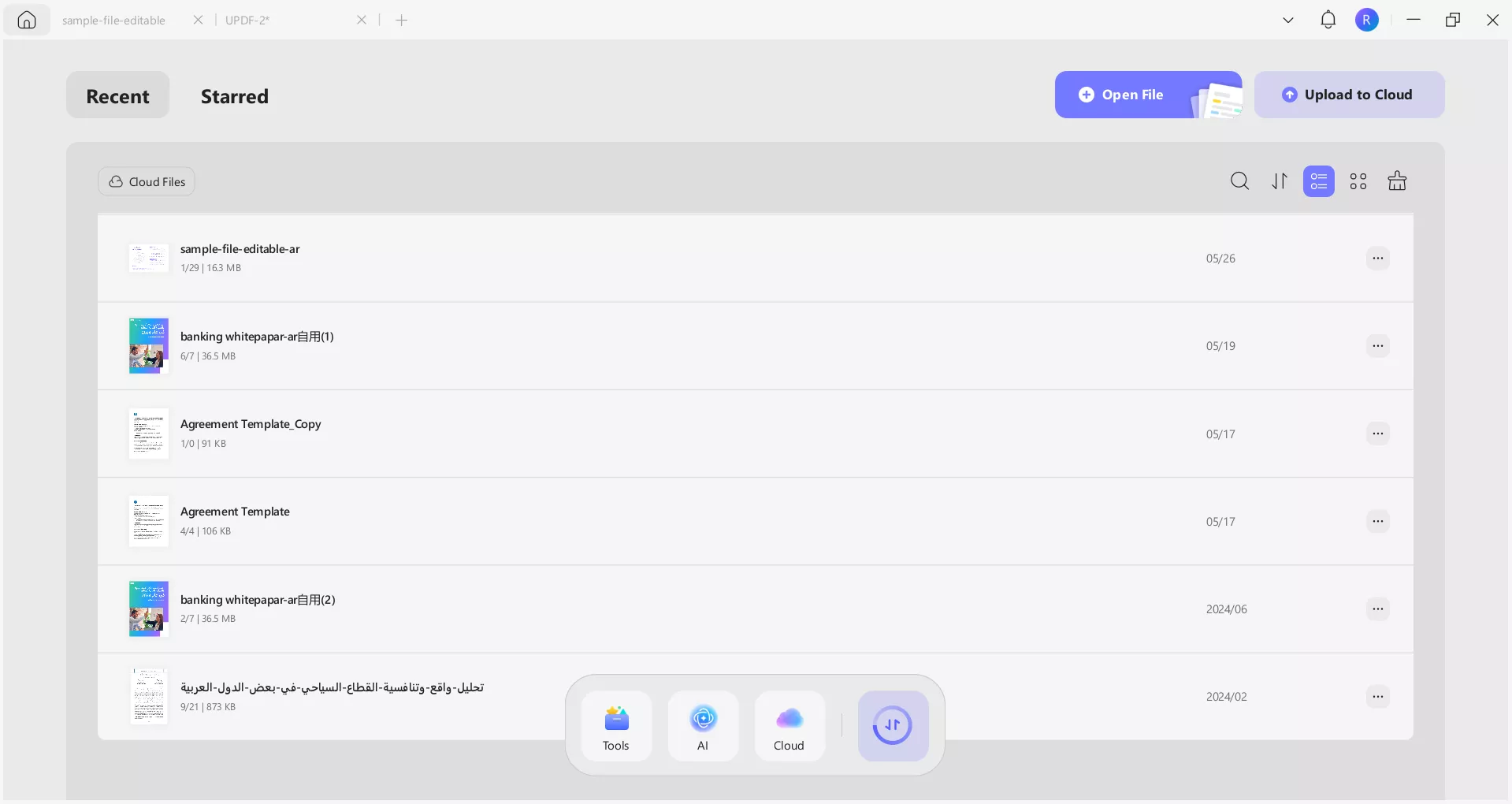Open the sort order options
This screenshot has height=804, width=1512.
pos(1280,181)
